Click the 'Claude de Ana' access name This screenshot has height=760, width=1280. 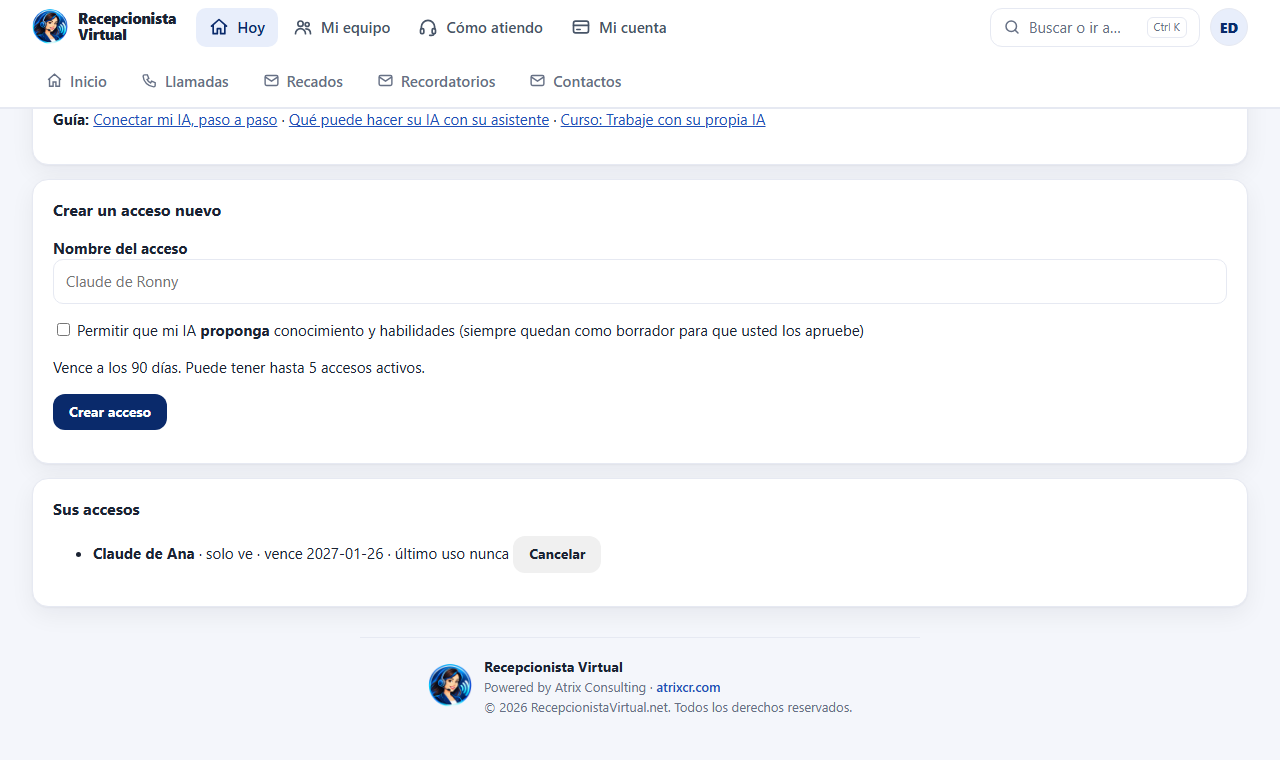[144, 554]
